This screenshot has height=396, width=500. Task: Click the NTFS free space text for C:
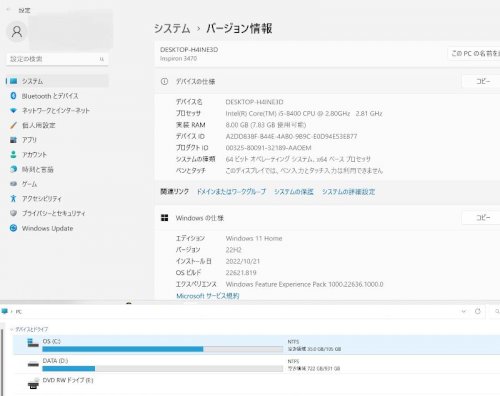314,349
